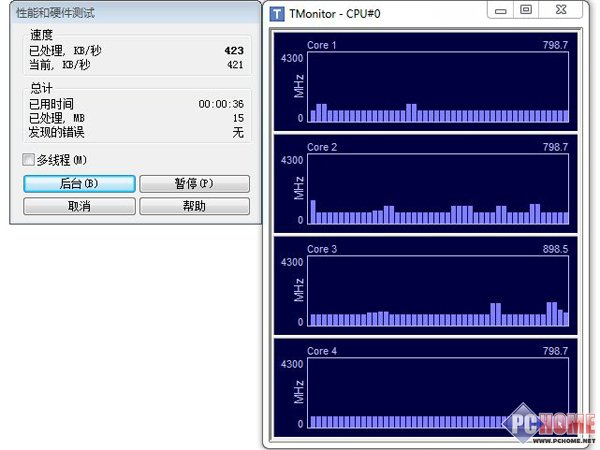Select the 'Core 4' label
The image size is (600, 450).
[x=322, y=351]
